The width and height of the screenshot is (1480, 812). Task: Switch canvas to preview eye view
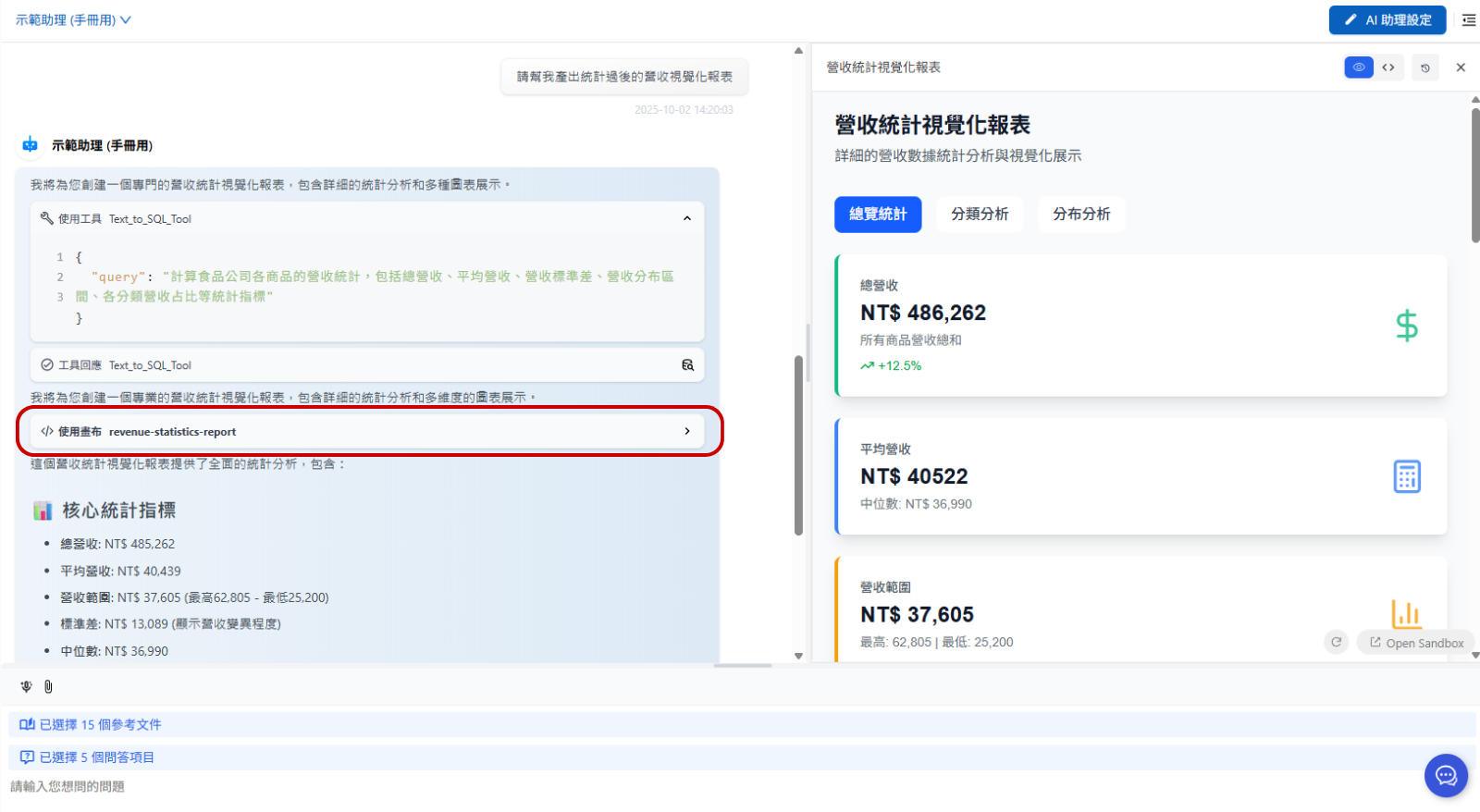point(1358,68)
